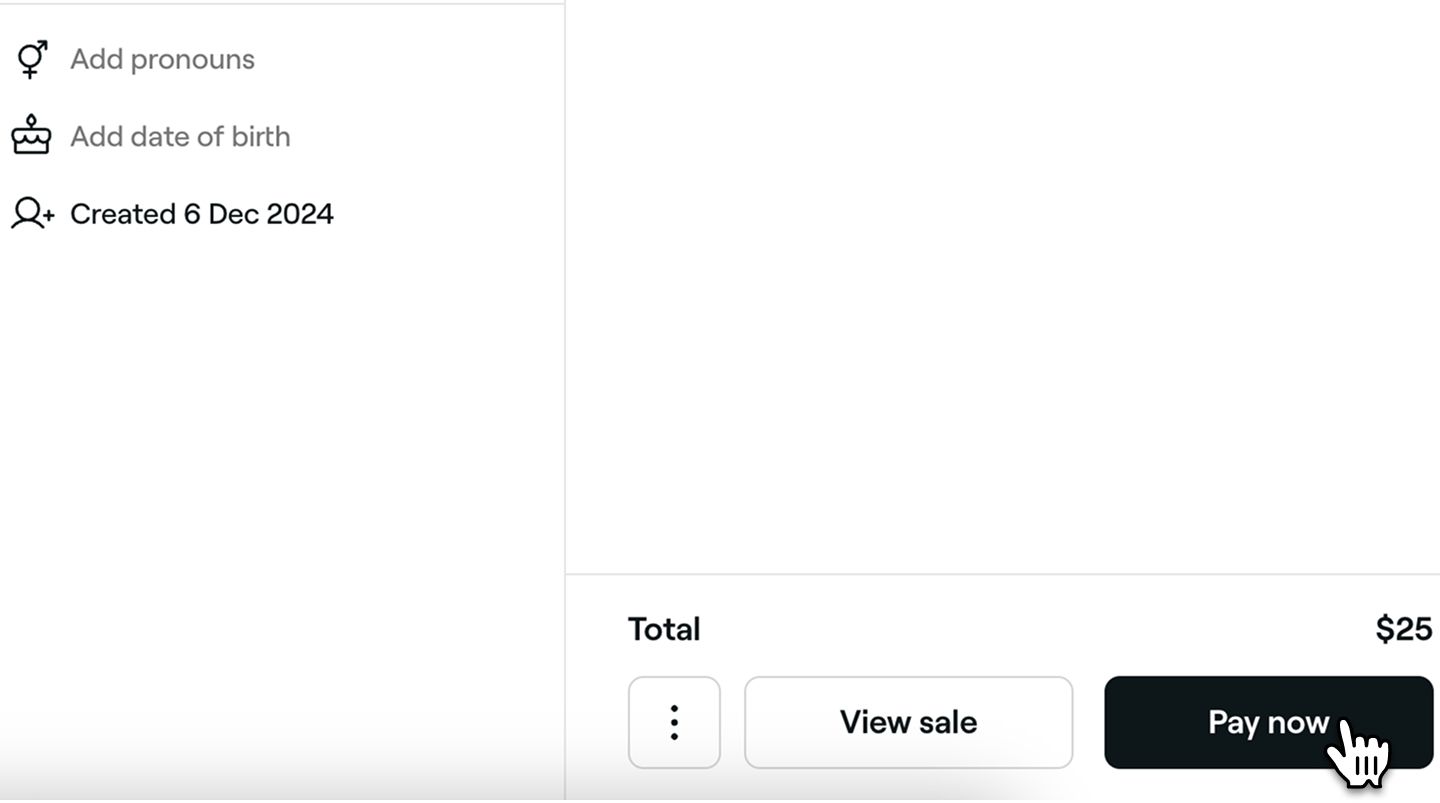Viewport: 1440px width, 803px height.
Task: Click the dollar sign in the total amount
Action: coord(1386,629)
